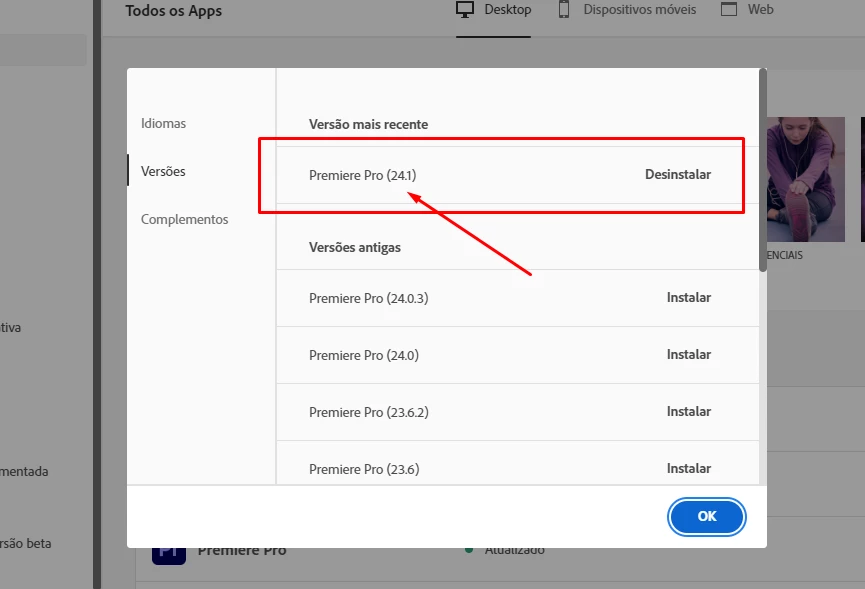Click the Web browser window icon
The image size is (865, 589).
[x=729, y=9]
